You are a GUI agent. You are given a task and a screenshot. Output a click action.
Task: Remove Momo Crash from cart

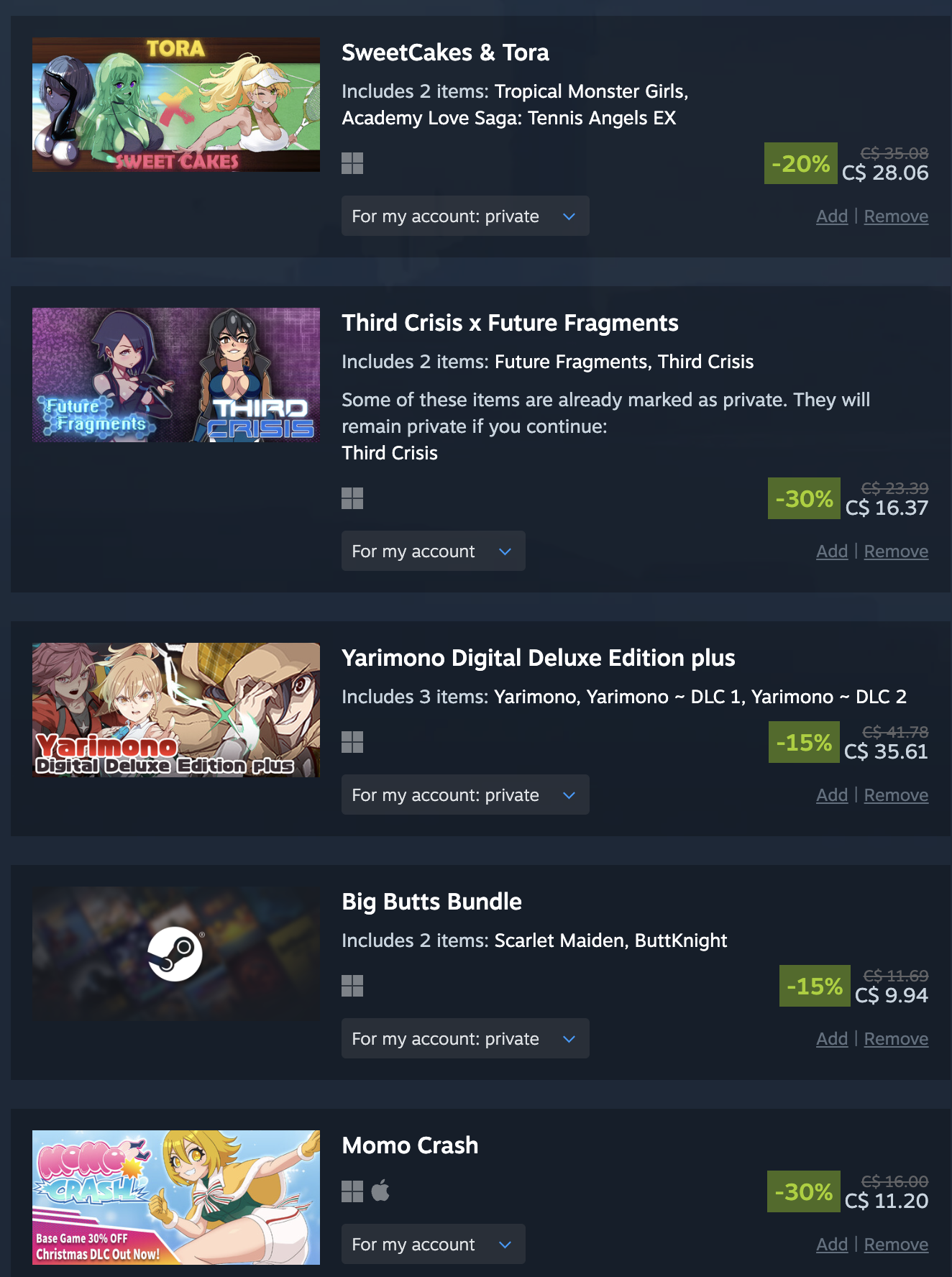pos(896,1245)
